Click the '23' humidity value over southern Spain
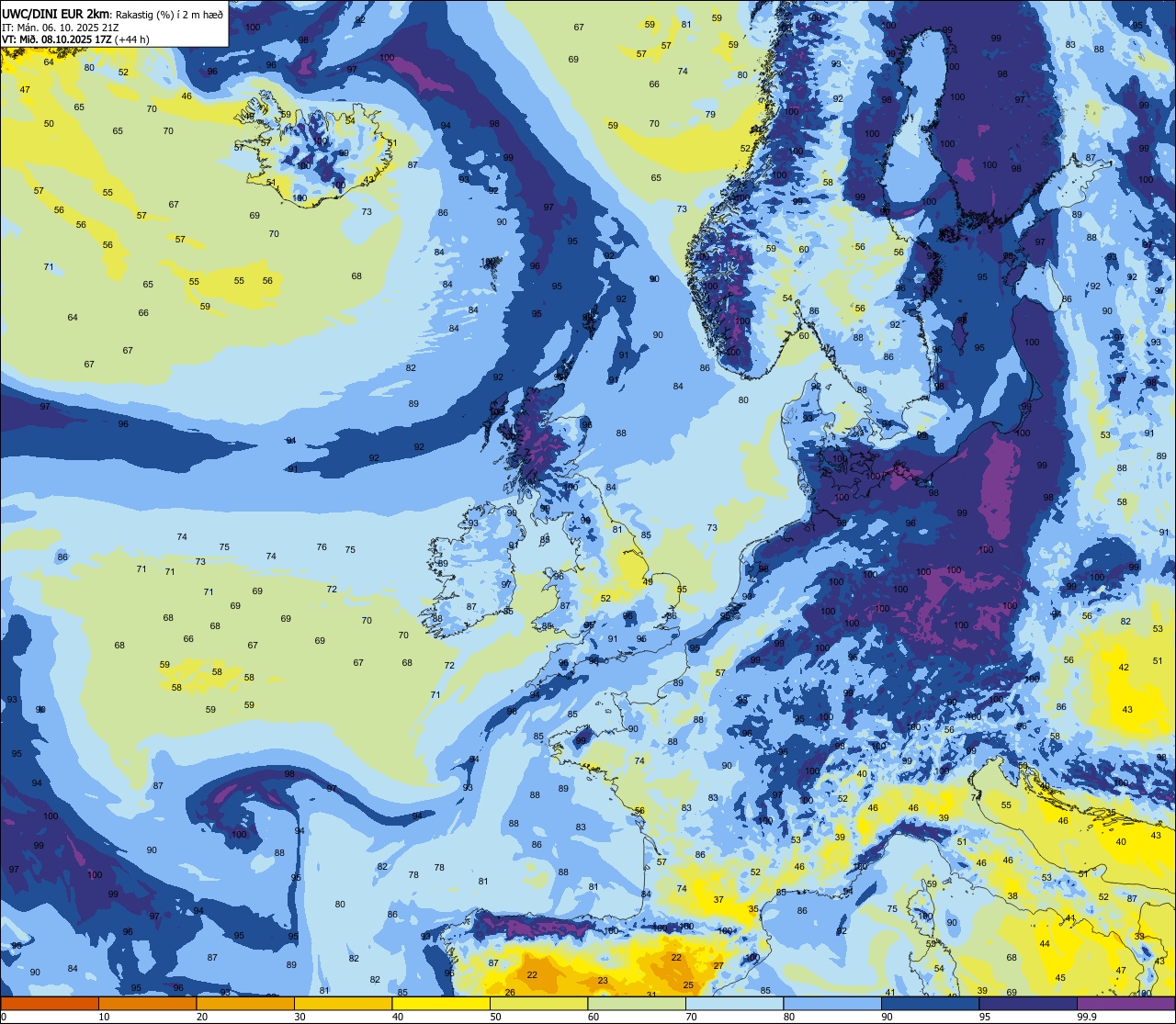Screen dimensions: 1176x1024 603,981
